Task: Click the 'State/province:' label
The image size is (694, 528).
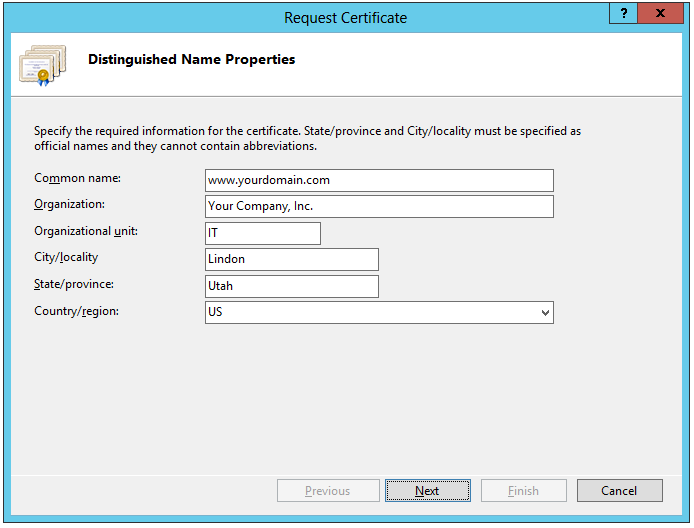Action: pos(74,284)
